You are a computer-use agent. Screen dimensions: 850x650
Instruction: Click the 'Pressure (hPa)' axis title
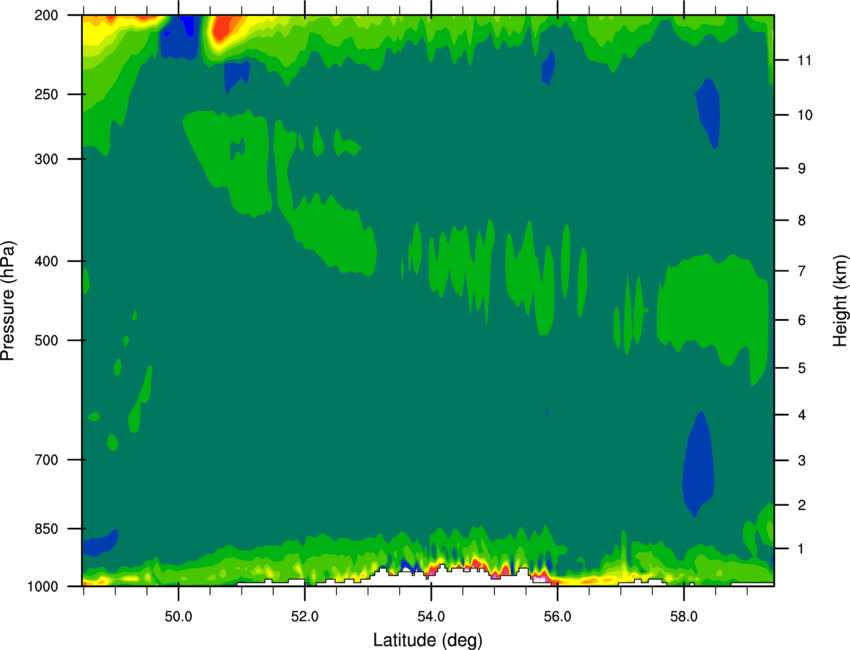click(8, 300)
